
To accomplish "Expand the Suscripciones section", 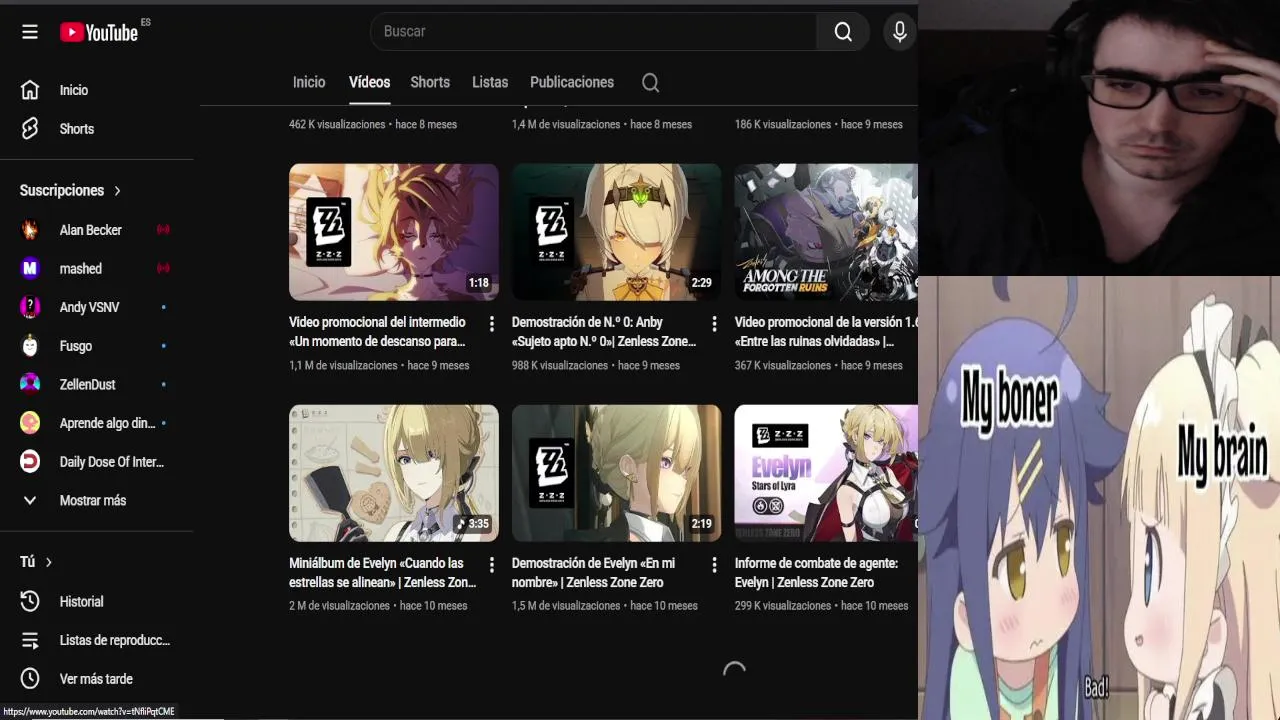I will (x=71, y=190).
